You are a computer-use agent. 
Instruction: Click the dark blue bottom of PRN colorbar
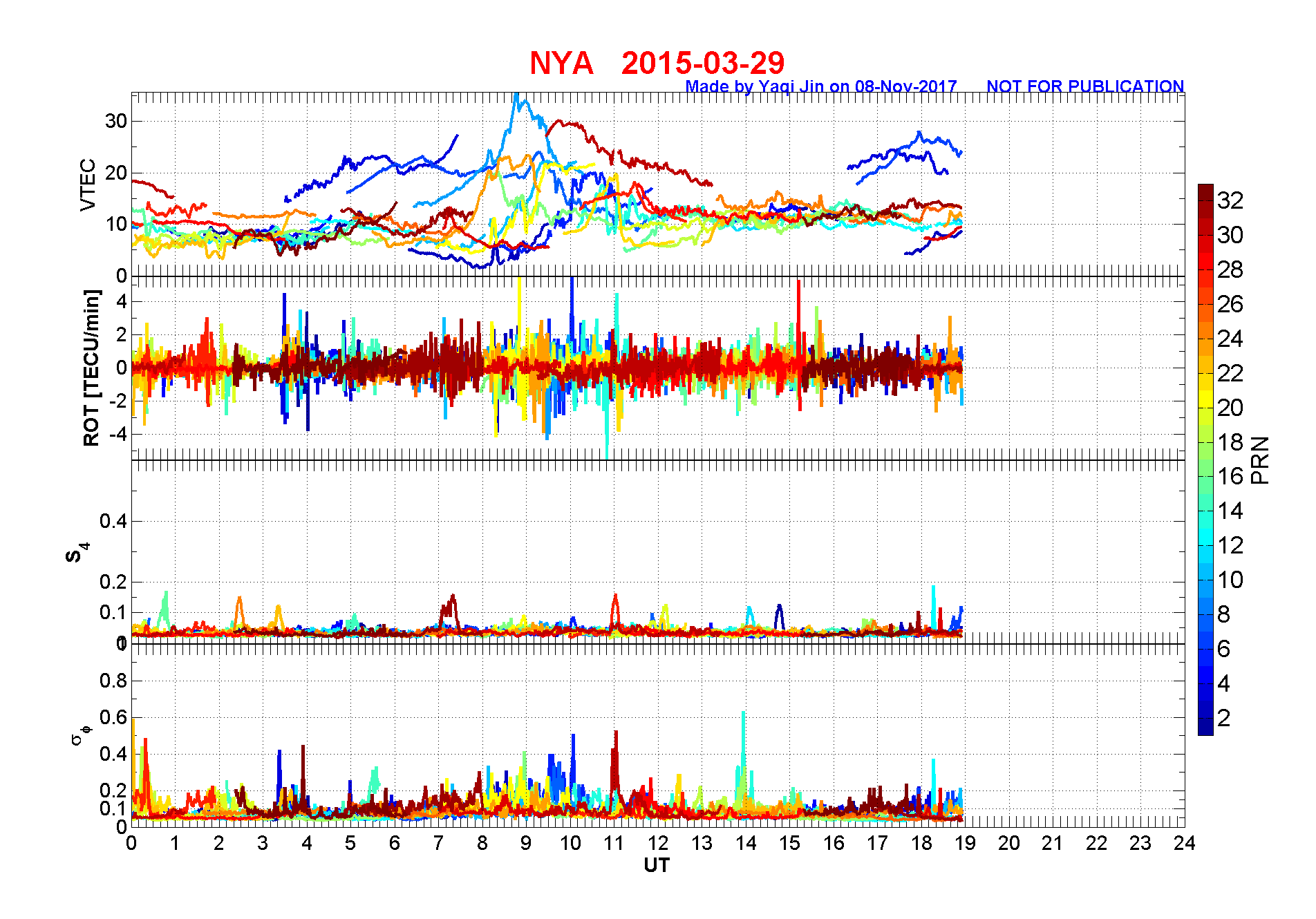click(x=1205, y=727)
